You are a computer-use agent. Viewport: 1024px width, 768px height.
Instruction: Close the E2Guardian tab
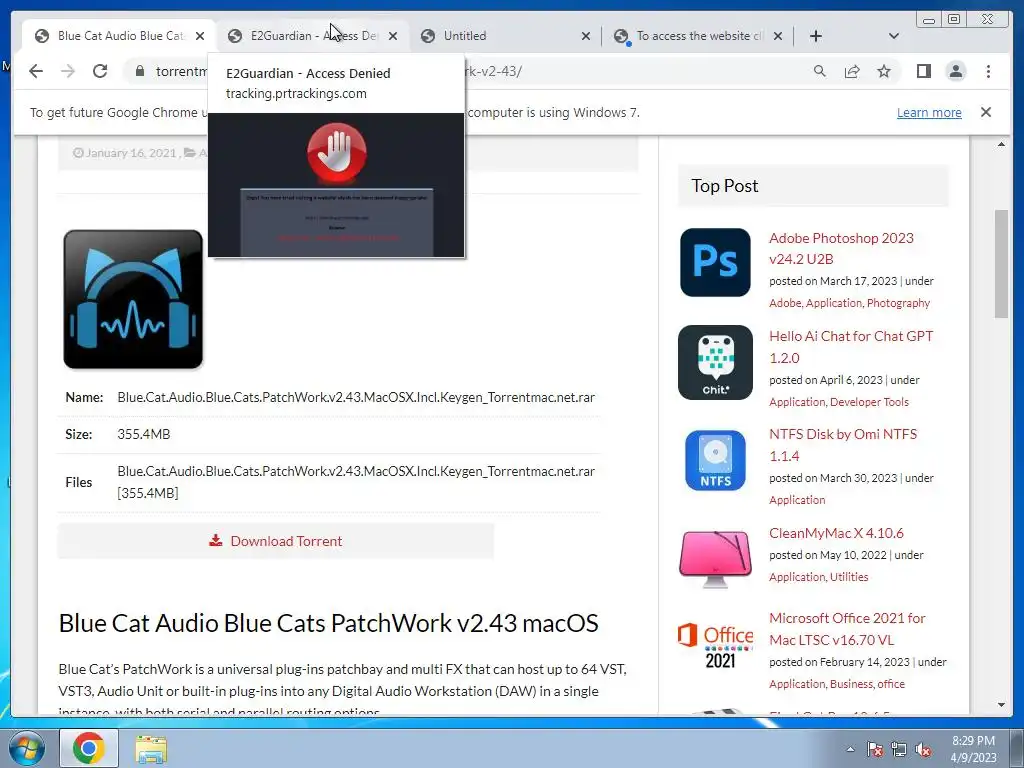tap(392, 36)
